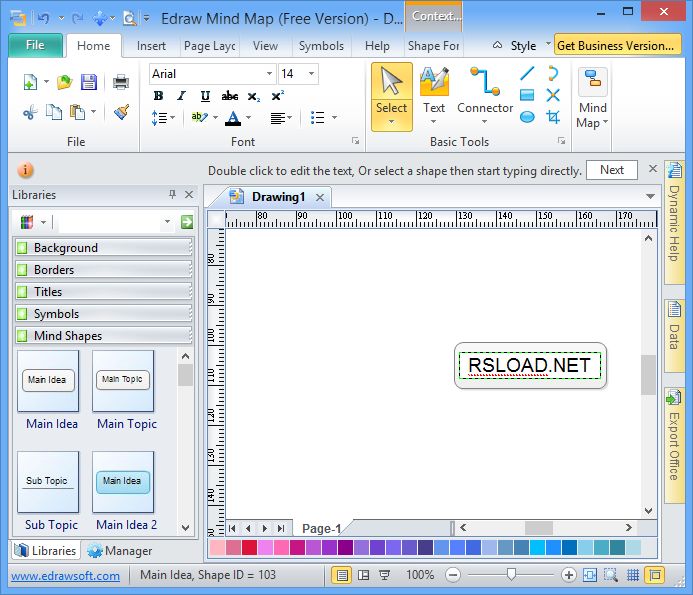
Task: Select the RSLOAD.NET shape on canvas
Action: (530, 366)
